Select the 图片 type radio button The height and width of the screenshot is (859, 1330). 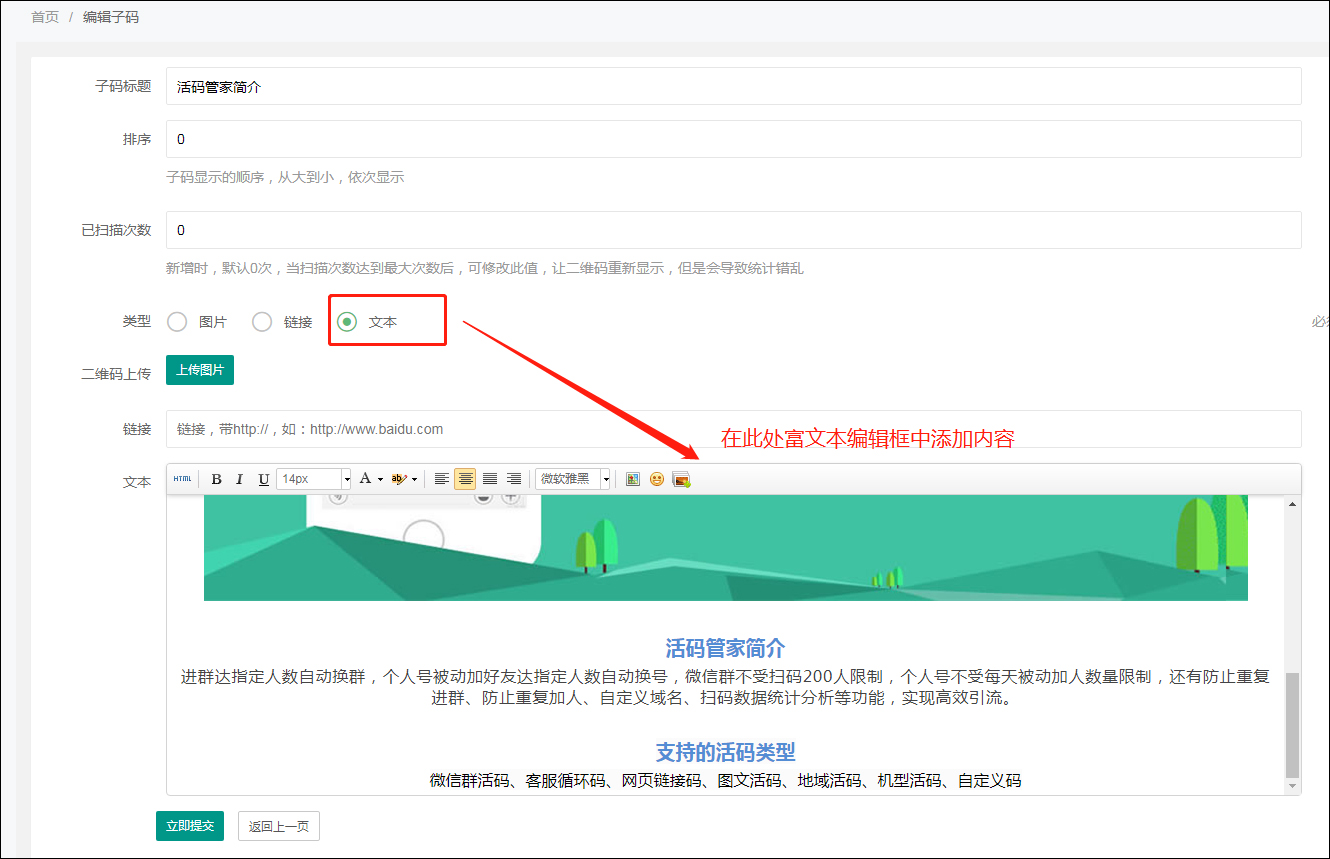(x=177, y=321)
